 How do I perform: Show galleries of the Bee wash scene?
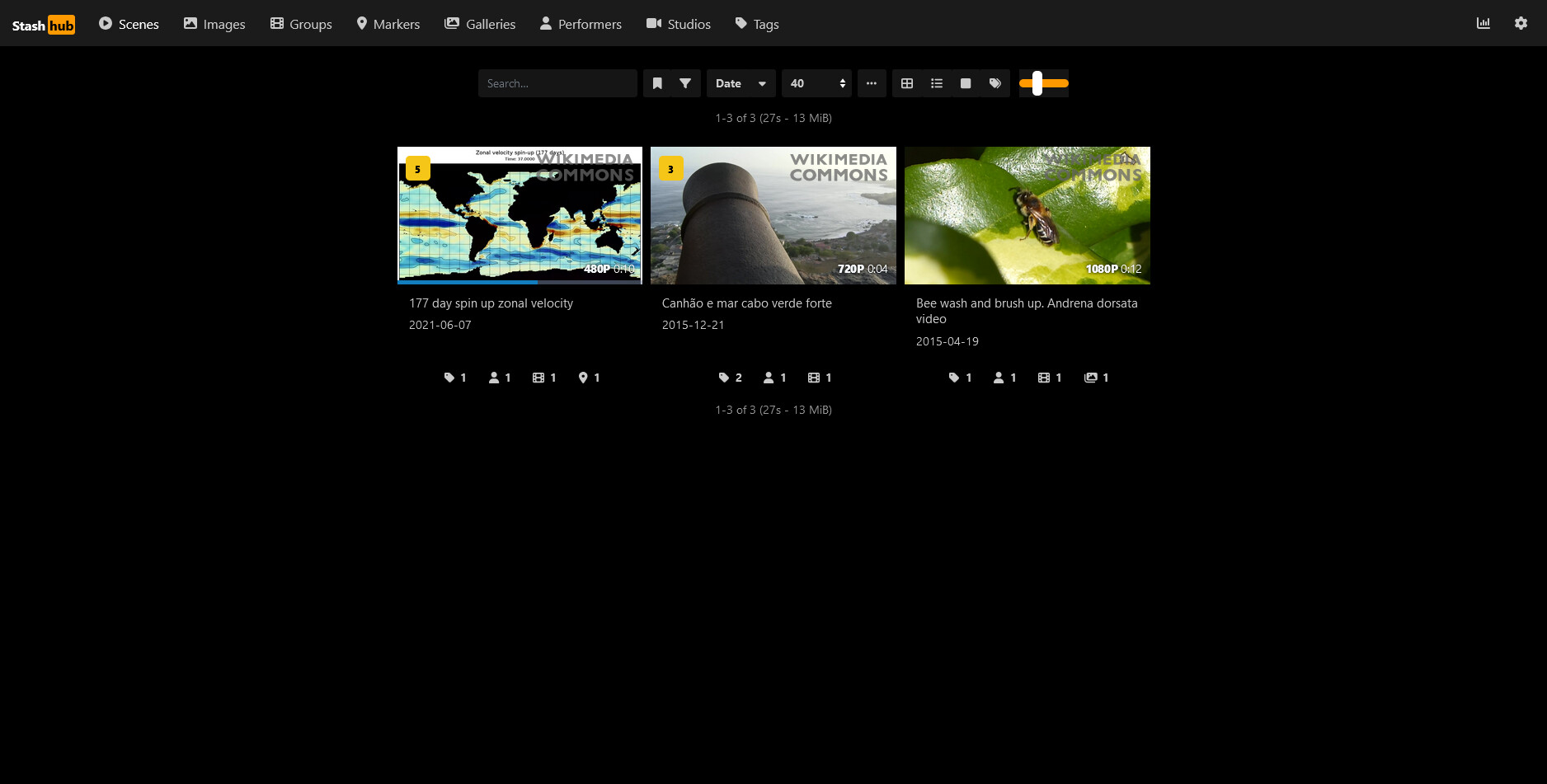(1096, 378)
